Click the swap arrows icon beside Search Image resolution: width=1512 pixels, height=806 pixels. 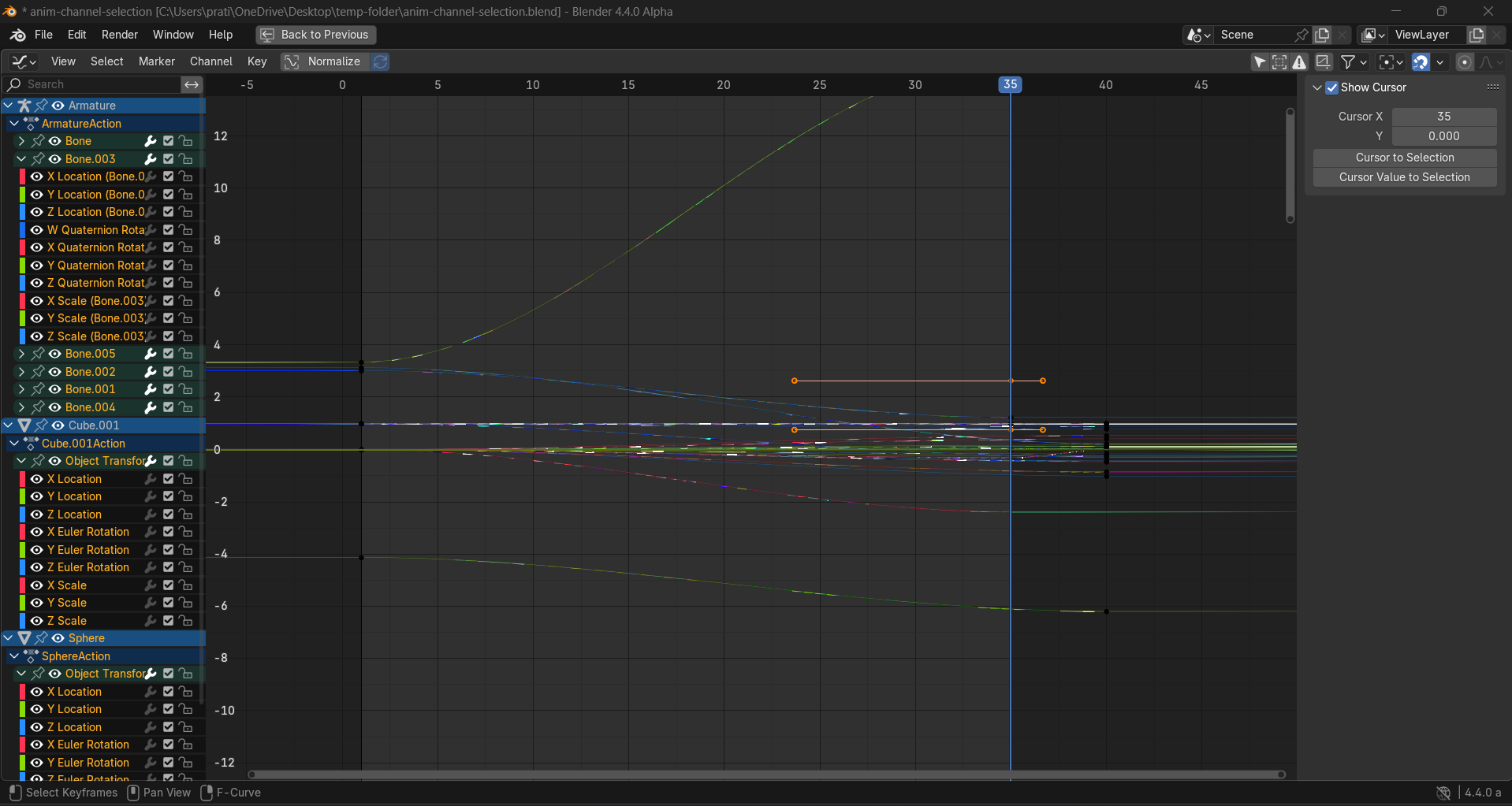coord(192,84)
